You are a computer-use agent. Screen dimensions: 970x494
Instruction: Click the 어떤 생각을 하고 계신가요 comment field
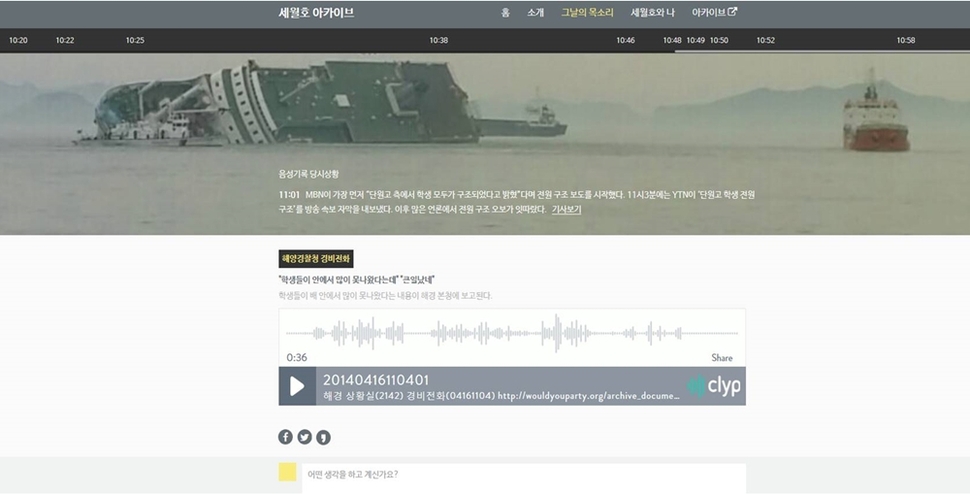(x=524, y=475)
